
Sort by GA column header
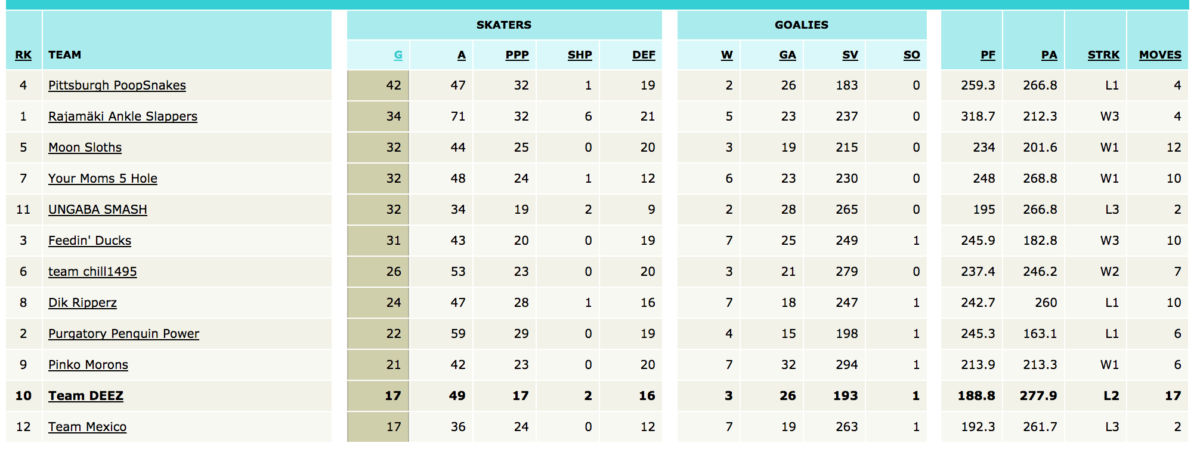point(787,55)
